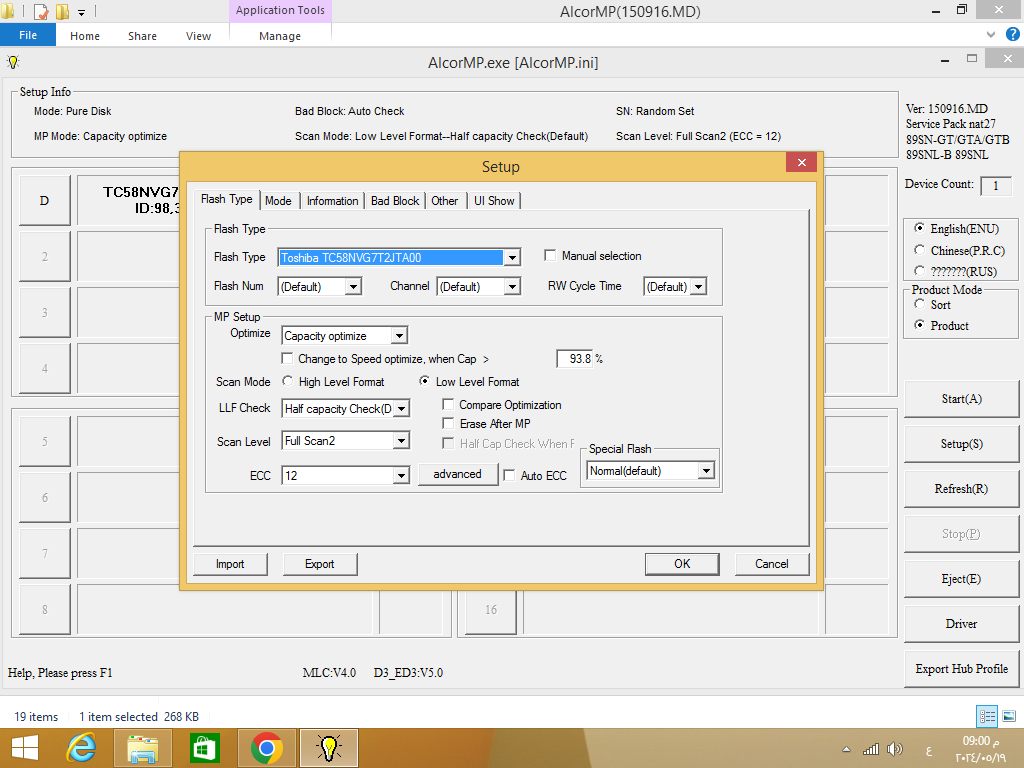The height and width of the screenshot is (768, 1024).
Task: Expand the Flash Num dropdown
Action: 353,286
